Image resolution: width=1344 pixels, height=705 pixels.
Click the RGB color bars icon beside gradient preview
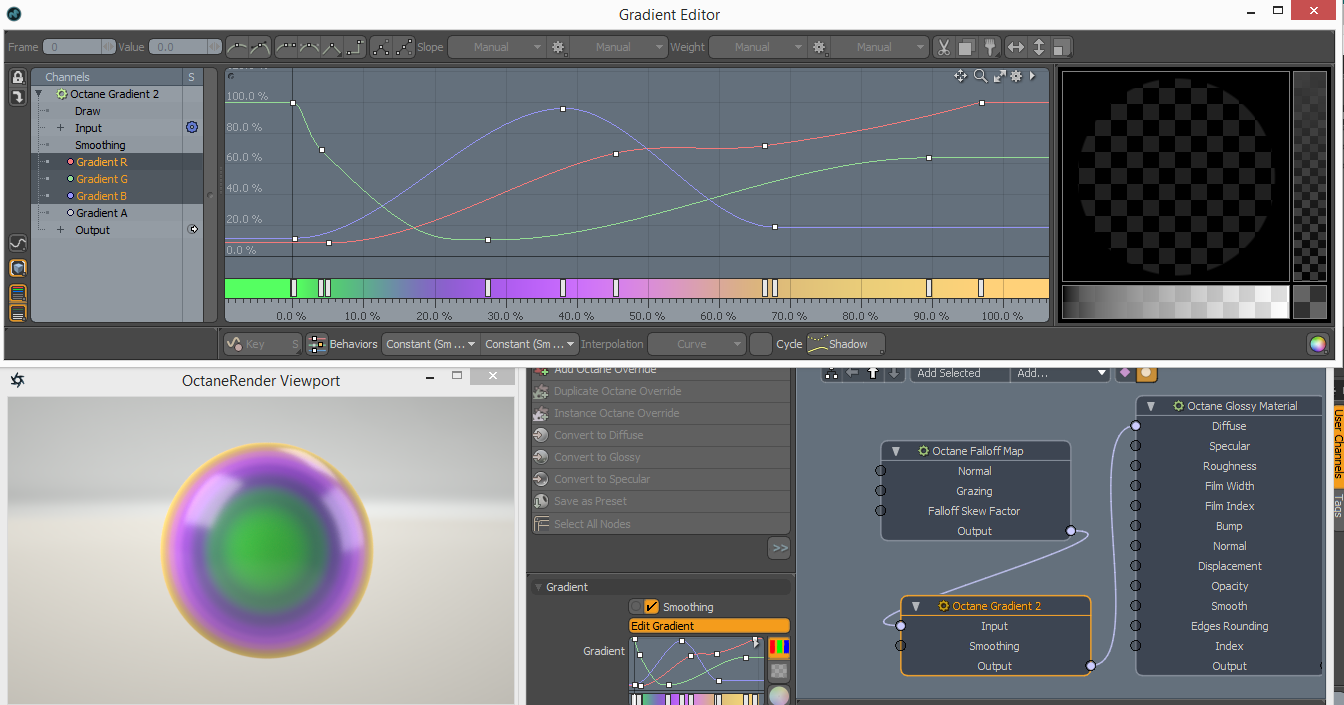coord(778,648)
